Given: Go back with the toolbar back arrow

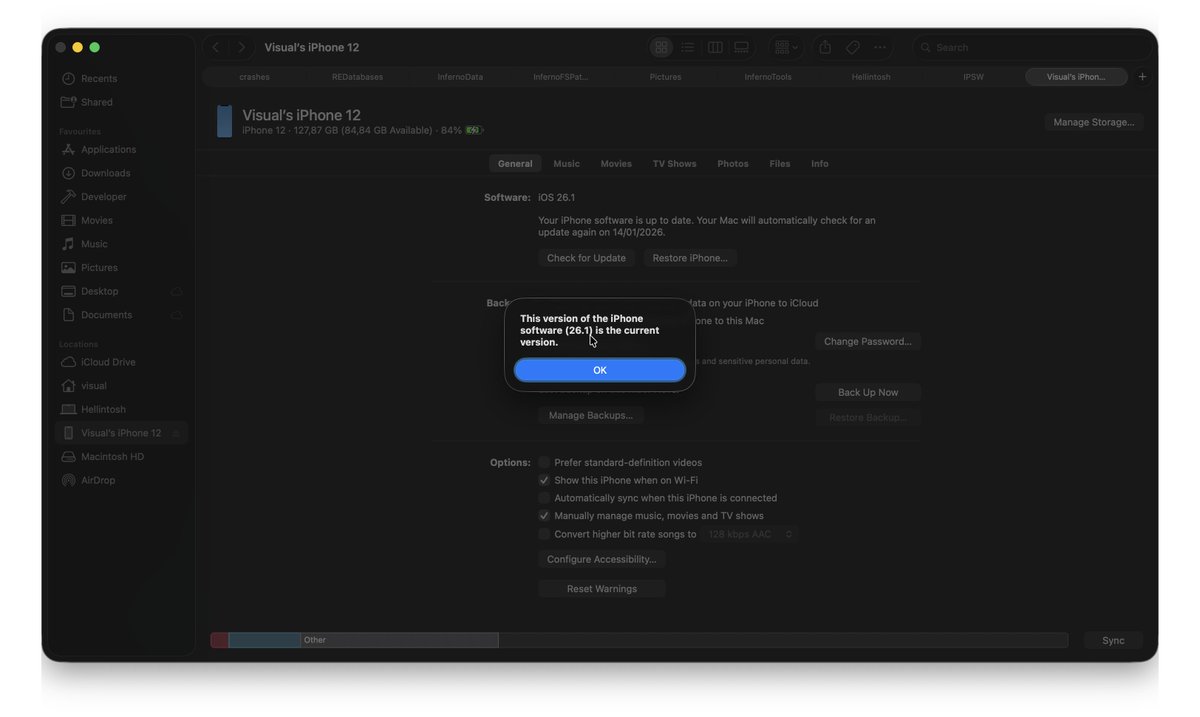Looking at the screenshot, I should (x=216, y=47).
